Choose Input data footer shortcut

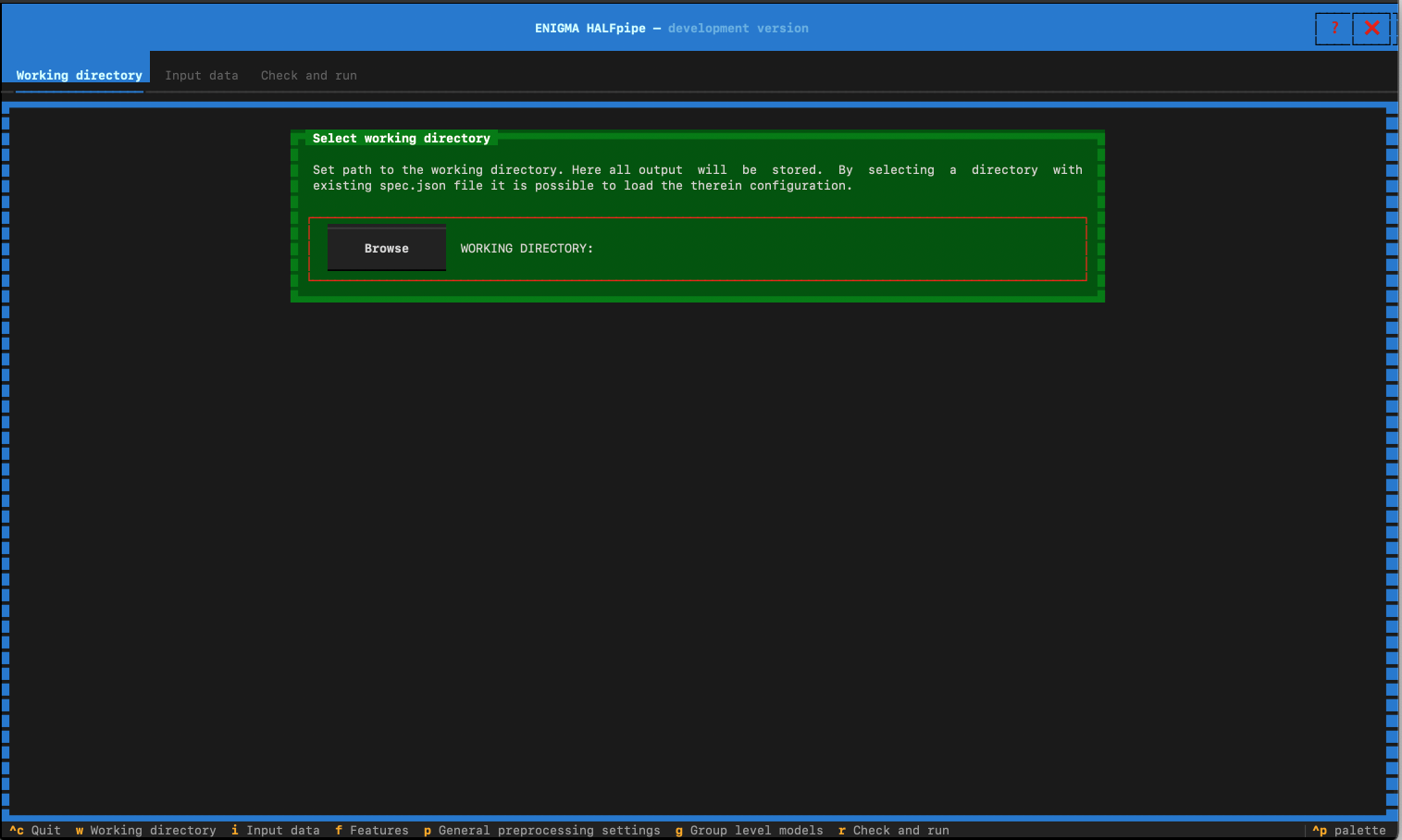(x=276, y=830)
